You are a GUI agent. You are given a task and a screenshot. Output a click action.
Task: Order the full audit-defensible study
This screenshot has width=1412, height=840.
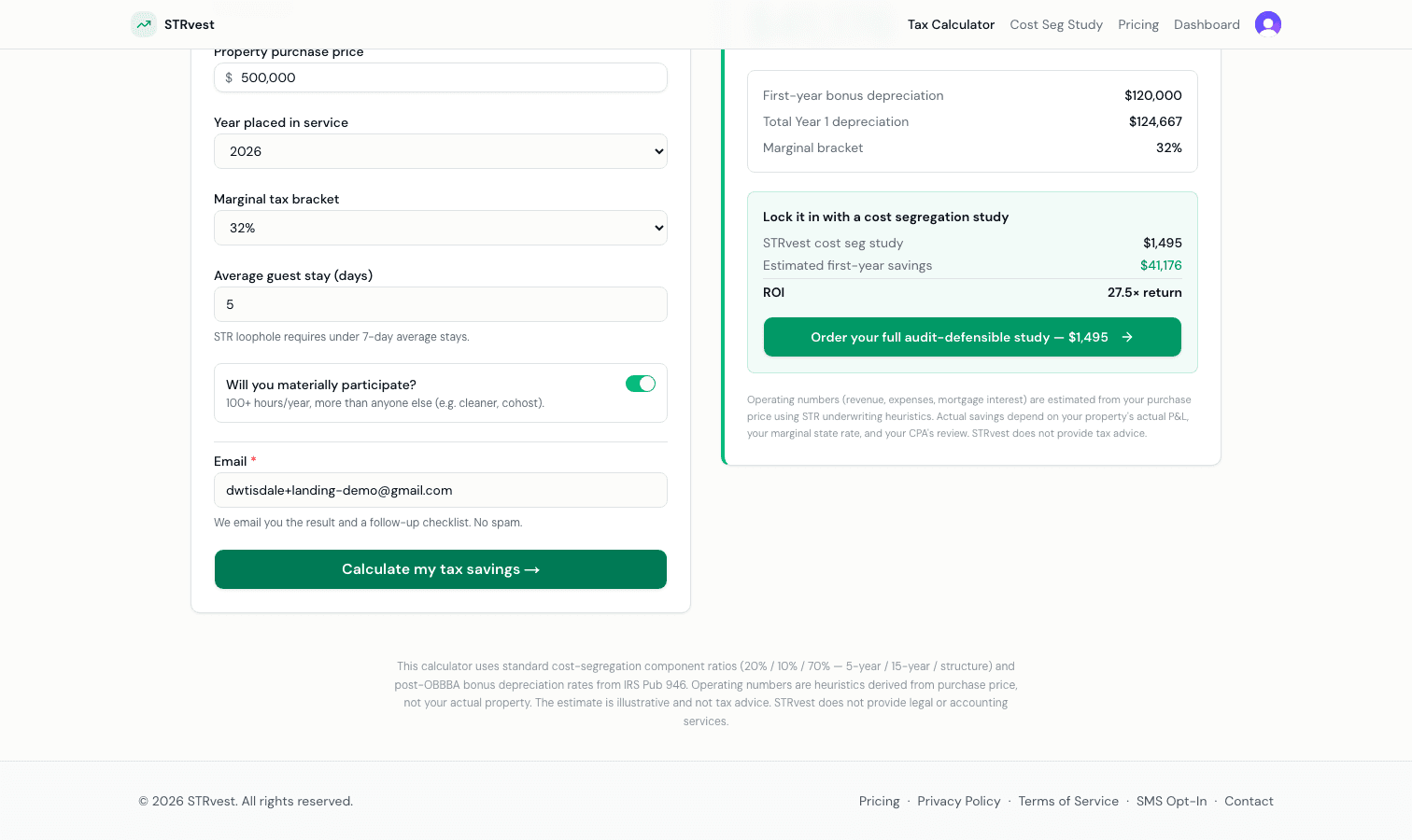point(972,337)
